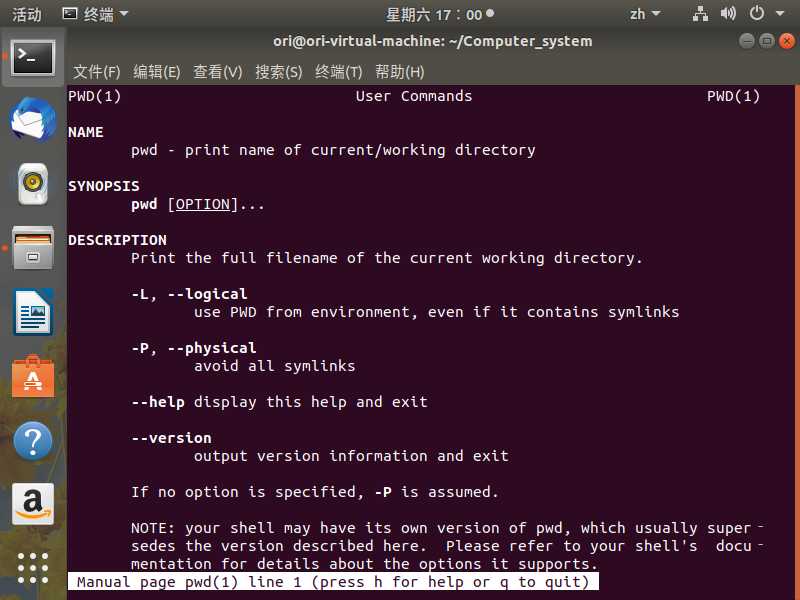The width and height of the screenshot is (800, 600).
Task: Click the right PWD(1) header text
Action: (x=734, y=96)
